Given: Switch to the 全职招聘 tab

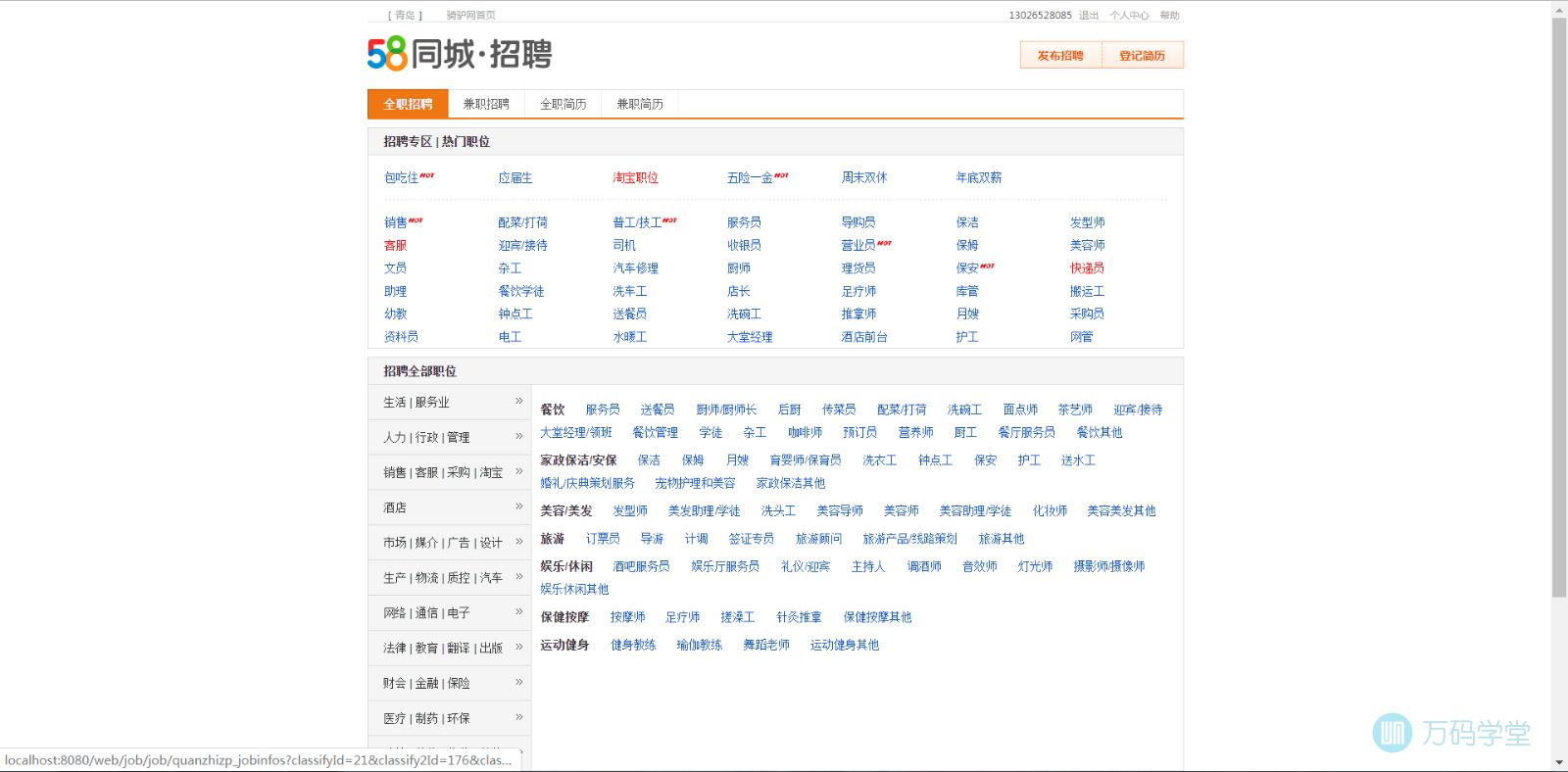Looking at the screenshot, I should [x=408, y=104].
